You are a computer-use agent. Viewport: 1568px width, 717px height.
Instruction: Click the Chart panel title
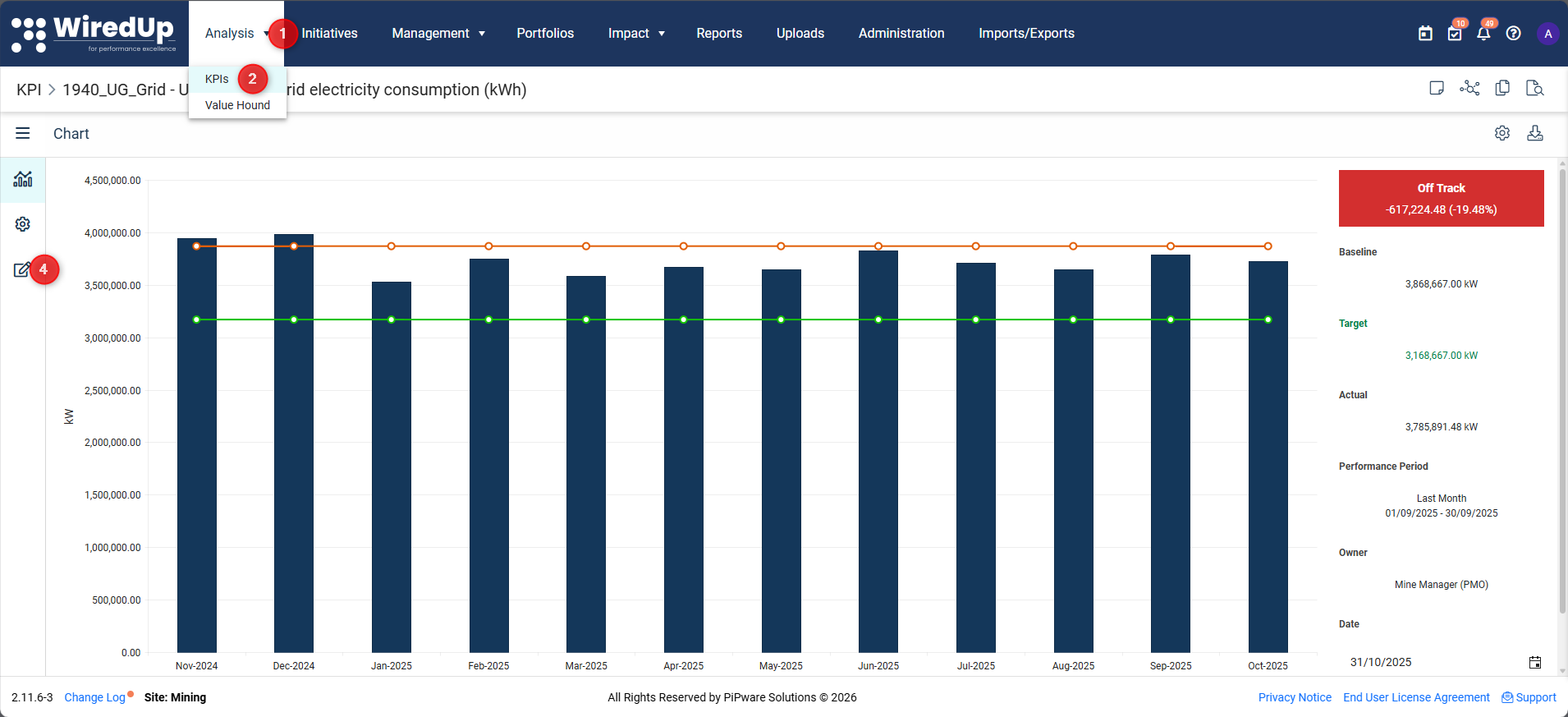pos(71,133)
